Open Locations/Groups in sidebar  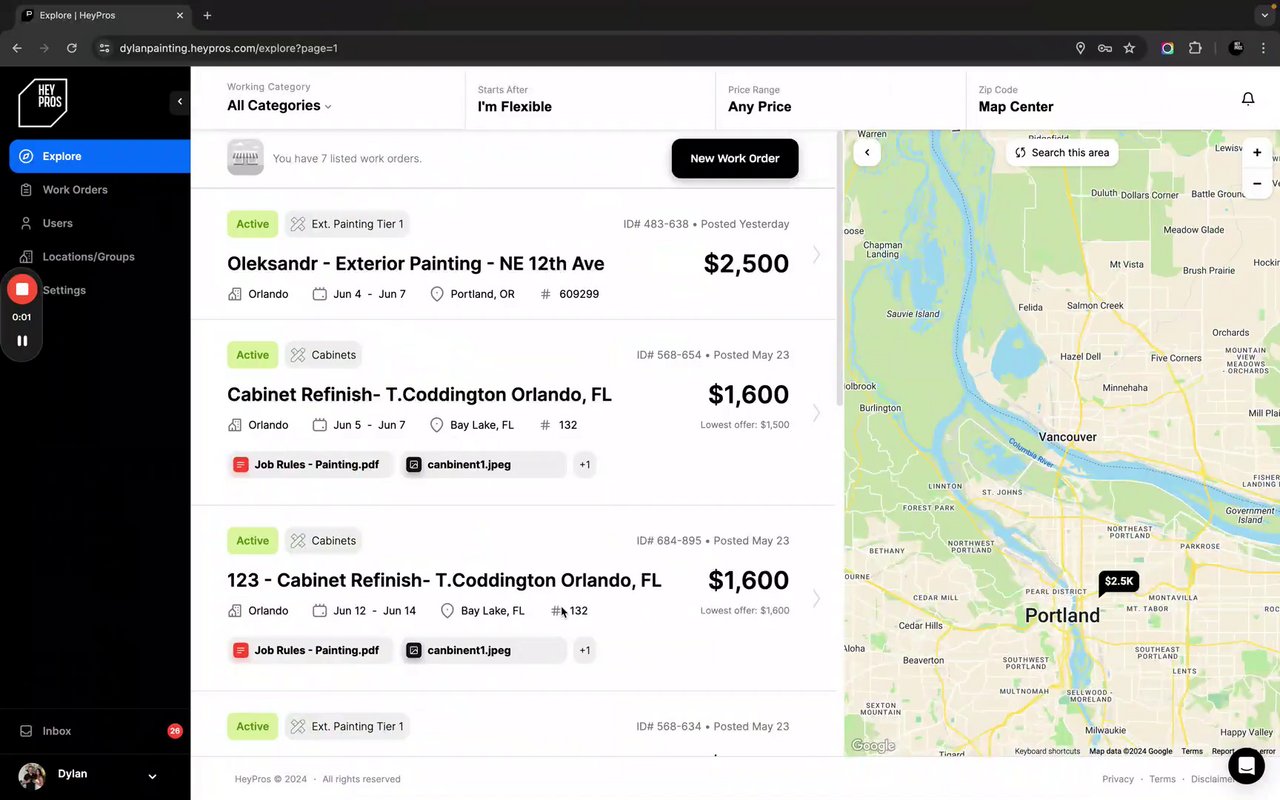click(88, 257)
